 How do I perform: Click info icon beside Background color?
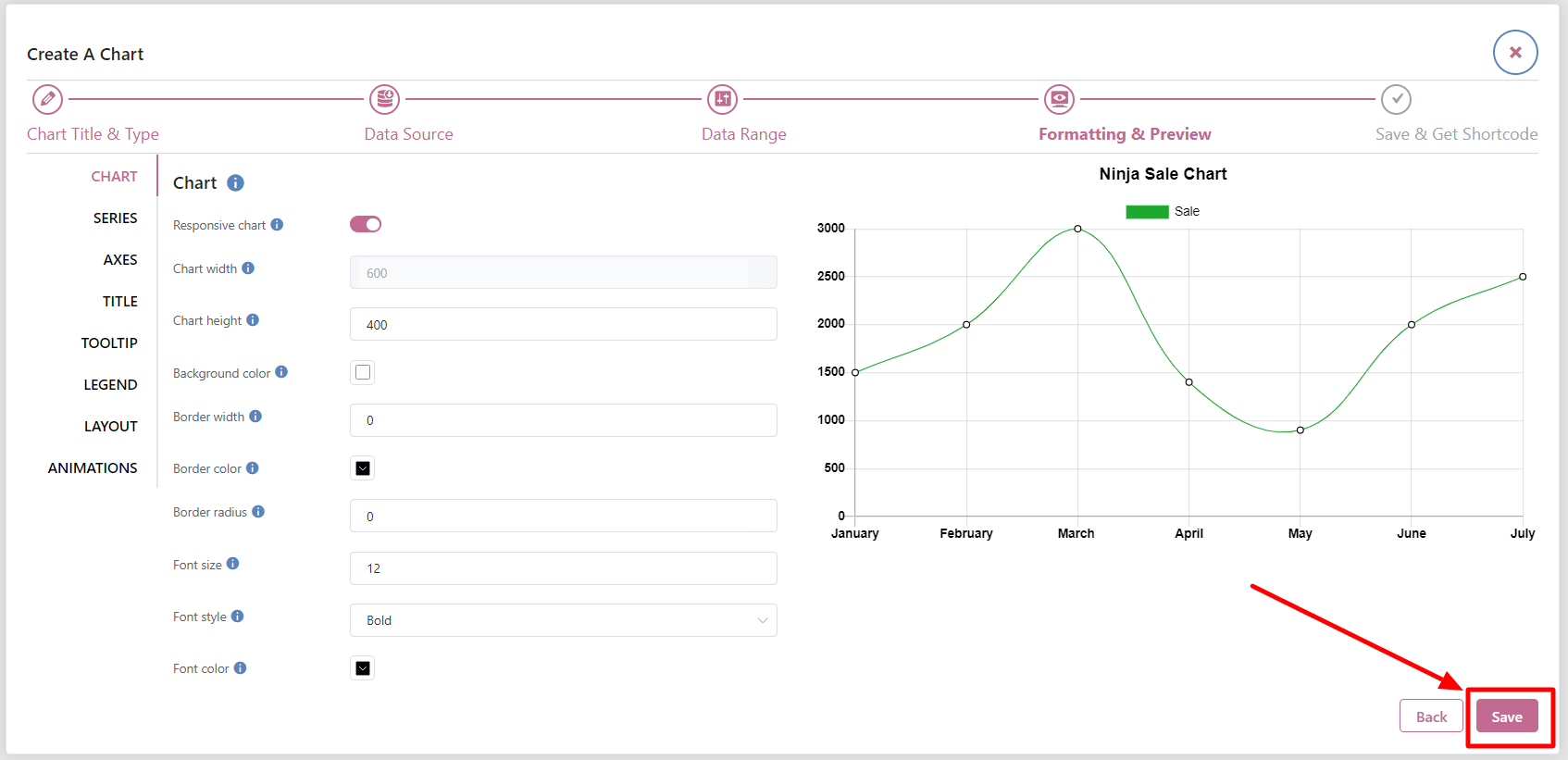(281, 371)
